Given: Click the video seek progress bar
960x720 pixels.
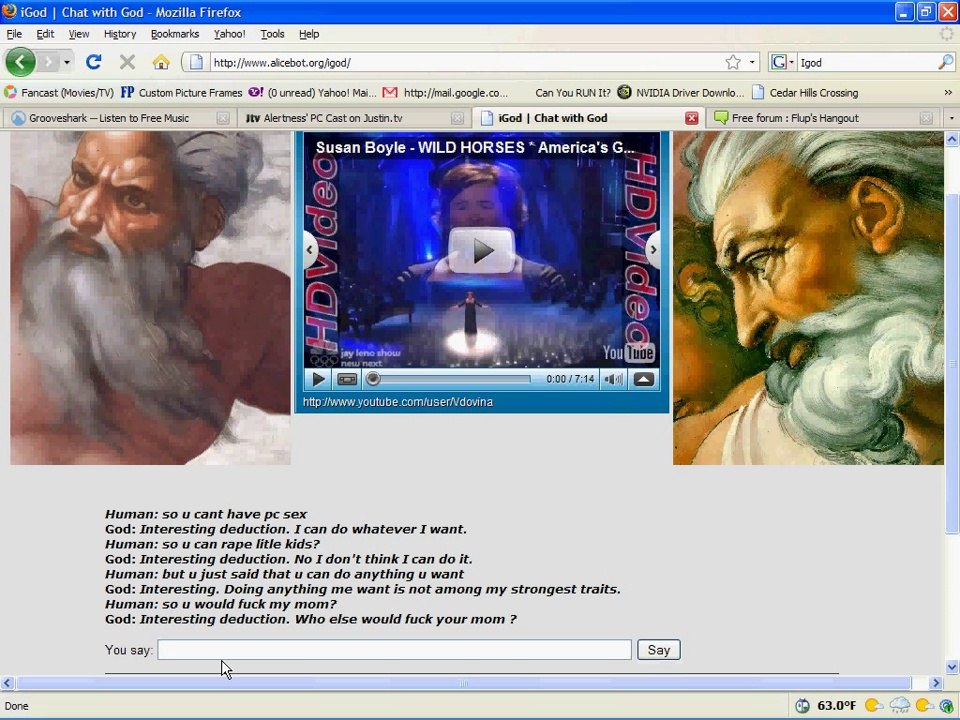Looking at the screenshot, I should [x=451, y=379].
